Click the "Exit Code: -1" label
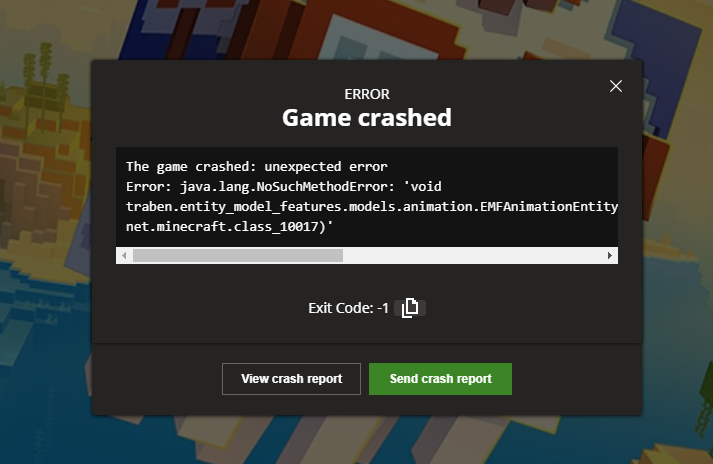The image size is (713, 464). point(348,308)
